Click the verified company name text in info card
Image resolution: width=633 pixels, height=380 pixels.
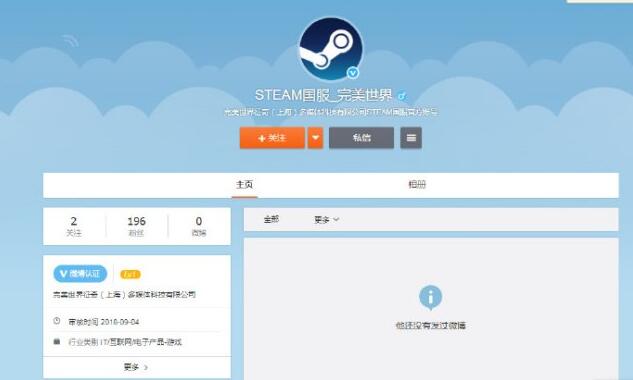124,294
